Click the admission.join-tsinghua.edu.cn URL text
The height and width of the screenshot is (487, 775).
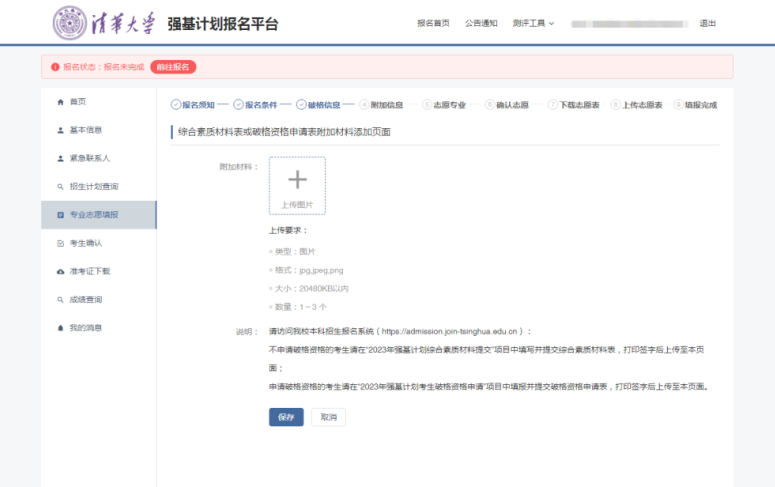pos(449,331)
